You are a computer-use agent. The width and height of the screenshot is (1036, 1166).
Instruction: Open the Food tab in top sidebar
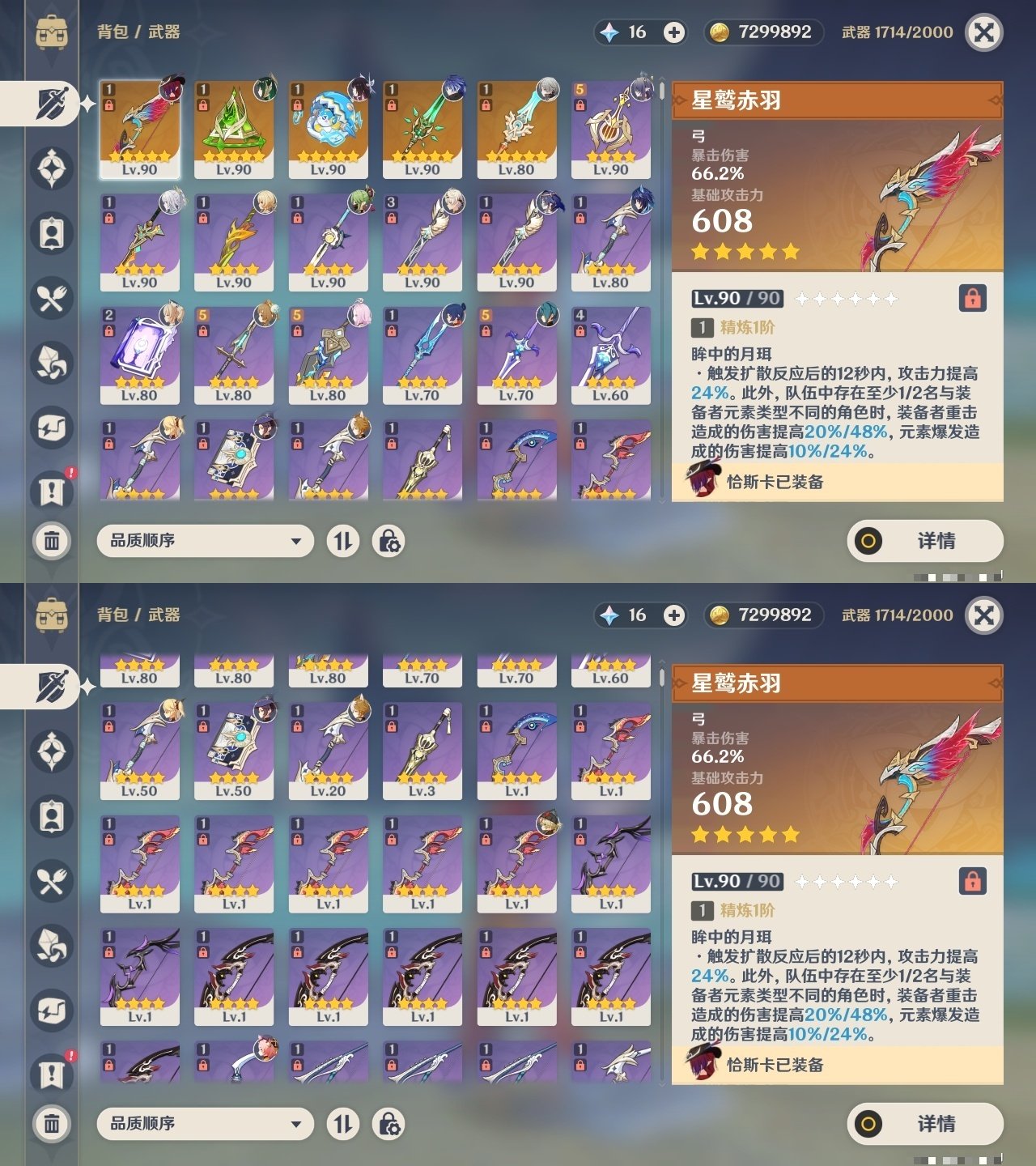52,298
